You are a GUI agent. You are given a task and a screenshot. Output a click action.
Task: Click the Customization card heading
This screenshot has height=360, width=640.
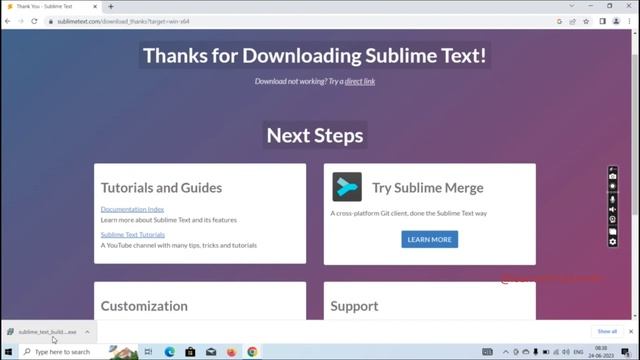(144, 306)
